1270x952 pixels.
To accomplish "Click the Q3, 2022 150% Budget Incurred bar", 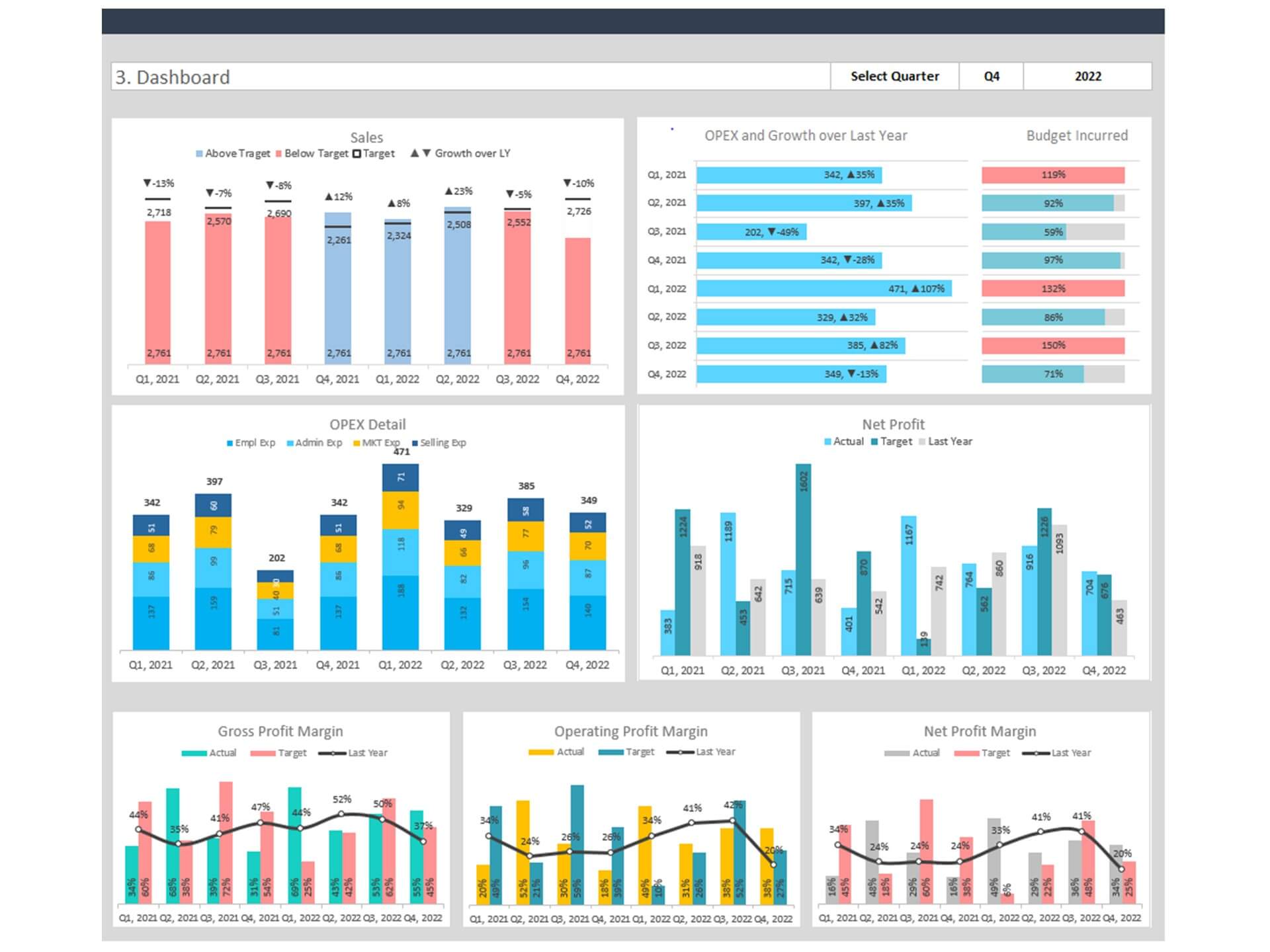I will [1052, 345].
